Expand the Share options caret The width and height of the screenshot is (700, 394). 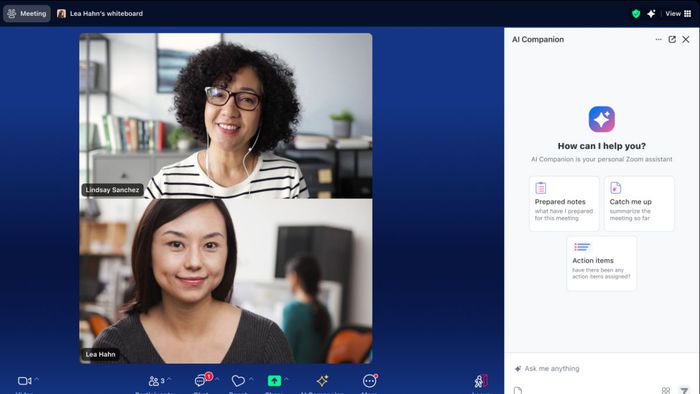click(286, 379)
